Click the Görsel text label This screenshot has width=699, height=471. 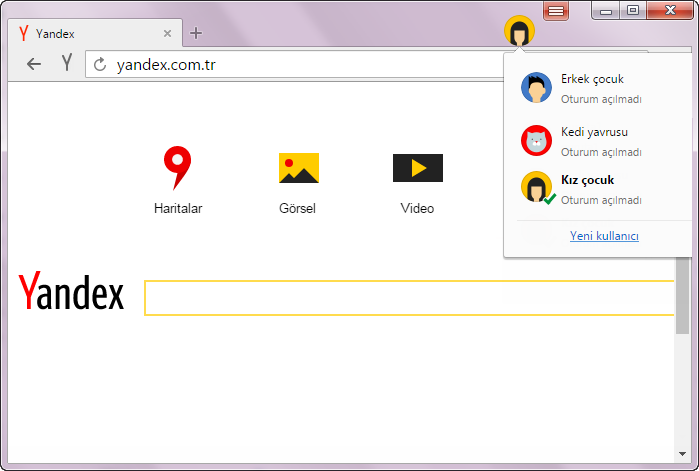click(297, 208)
